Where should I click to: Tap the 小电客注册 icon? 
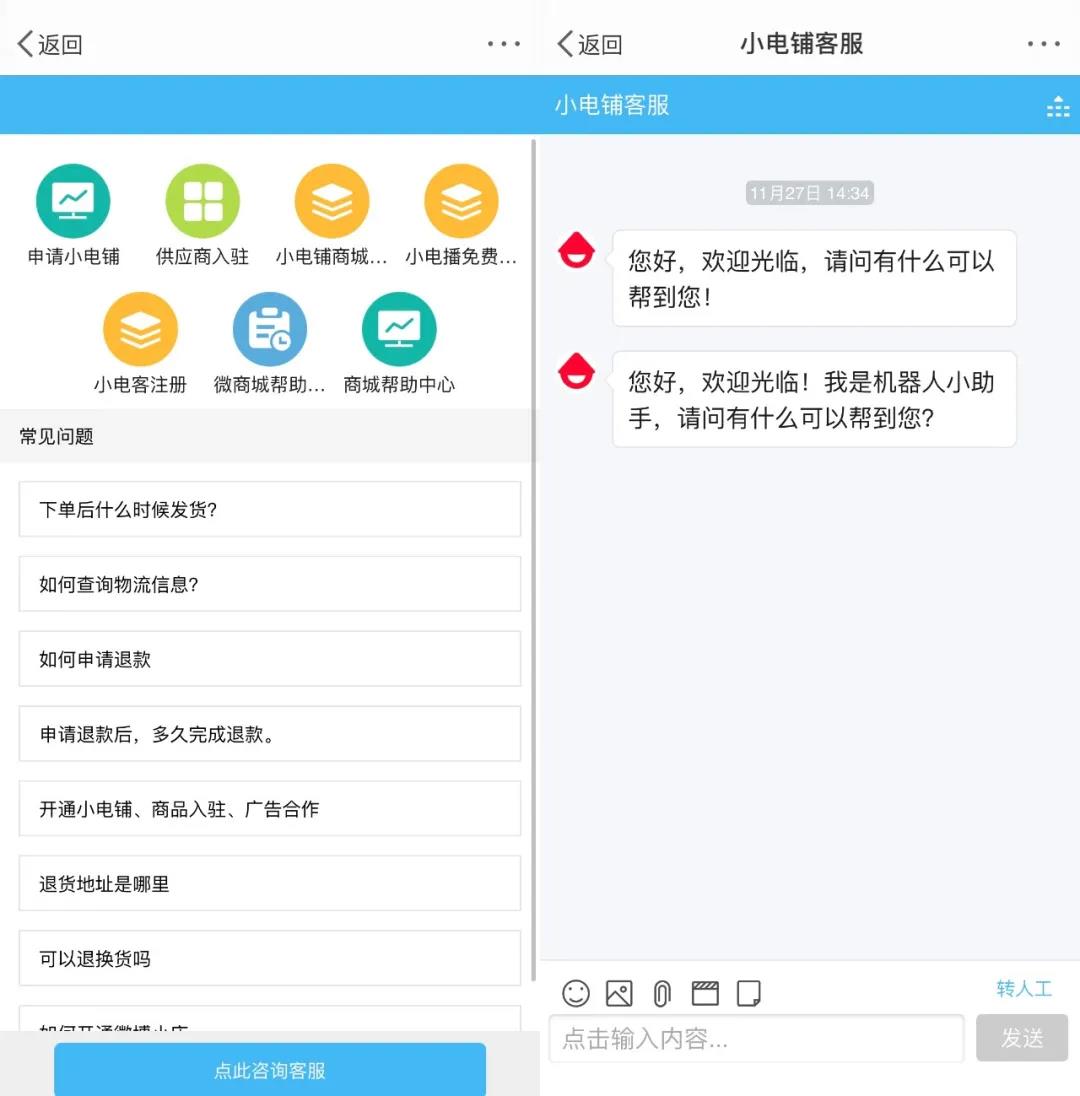(x=140, y=329)
